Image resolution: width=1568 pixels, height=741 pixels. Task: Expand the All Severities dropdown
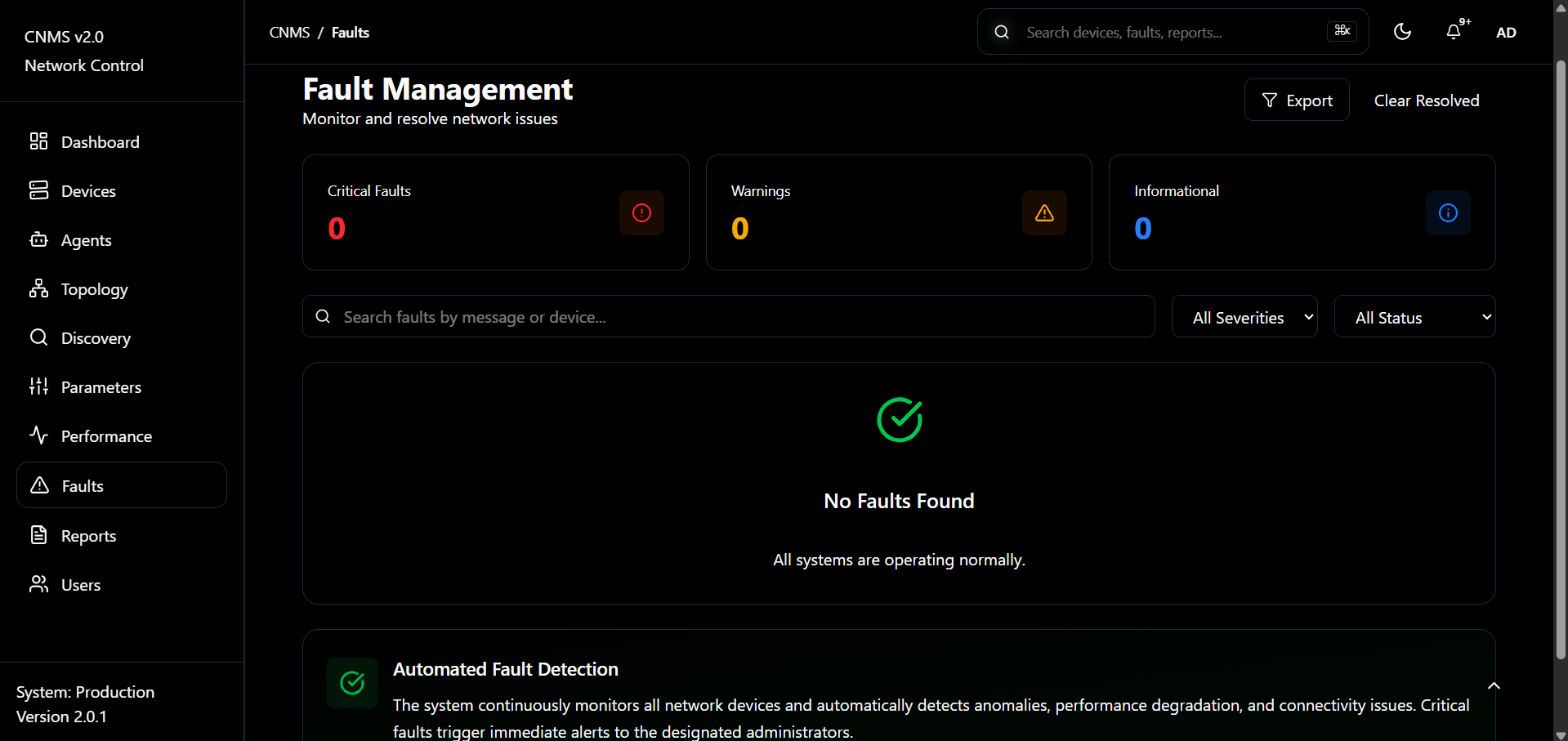point(1244,317)
